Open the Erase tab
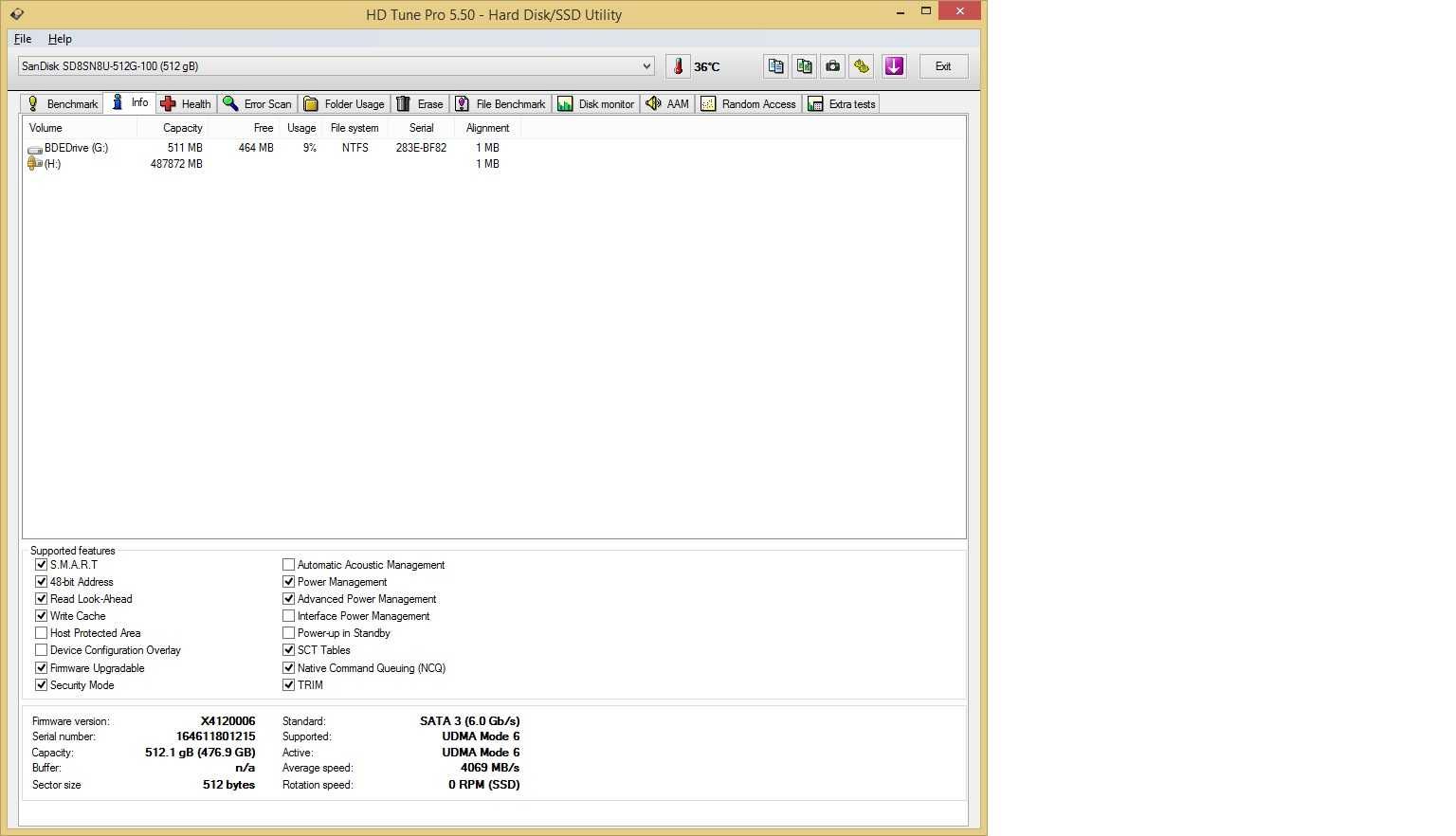This screenshot has height=836, width=1456. 420,104
